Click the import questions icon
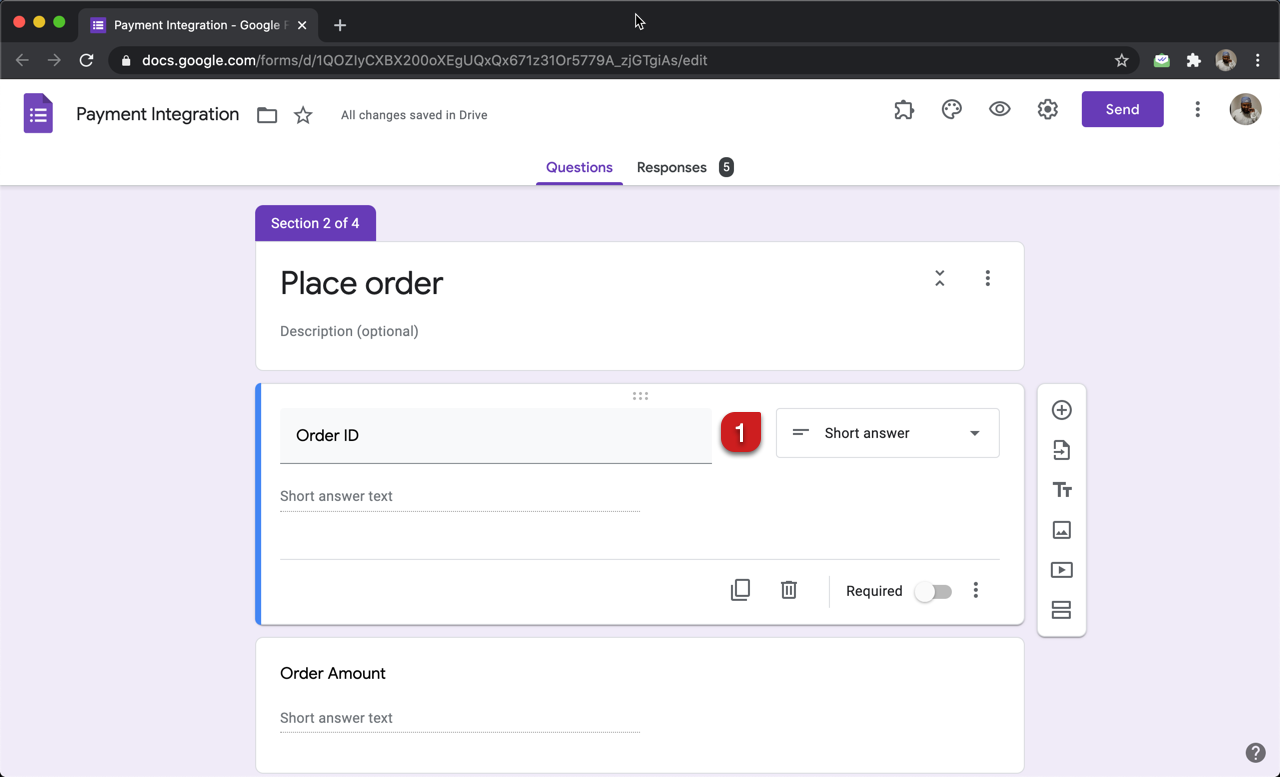 tap(1061, 450)
